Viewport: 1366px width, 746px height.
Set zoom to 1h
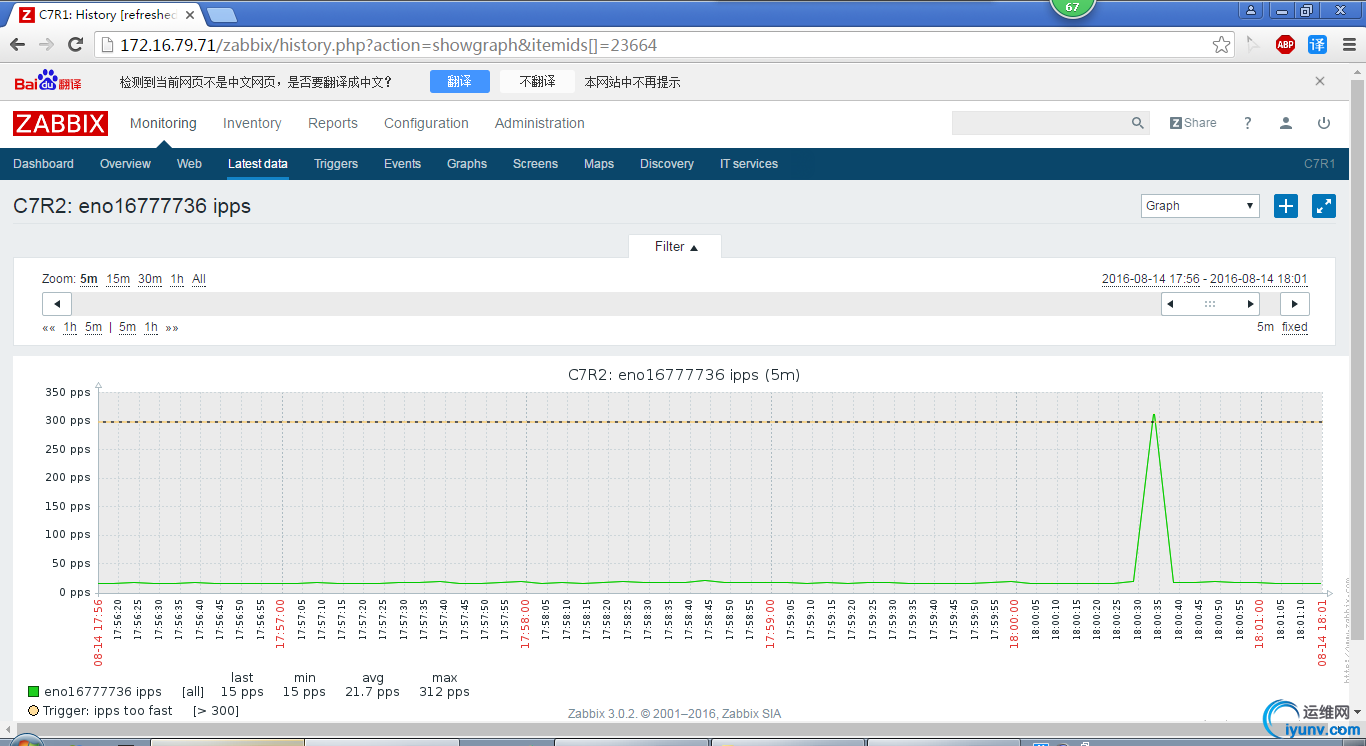click(x=177, y=279)
